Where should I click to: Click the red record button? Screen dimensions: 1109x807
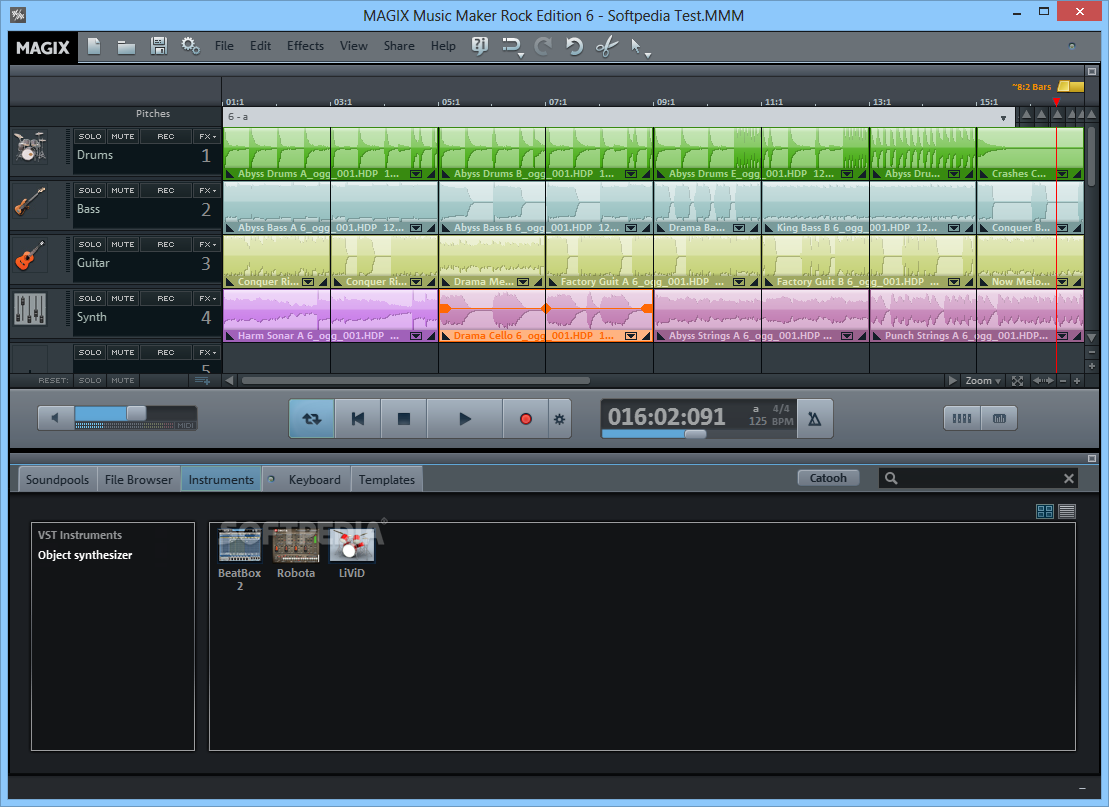click(526, 419)
